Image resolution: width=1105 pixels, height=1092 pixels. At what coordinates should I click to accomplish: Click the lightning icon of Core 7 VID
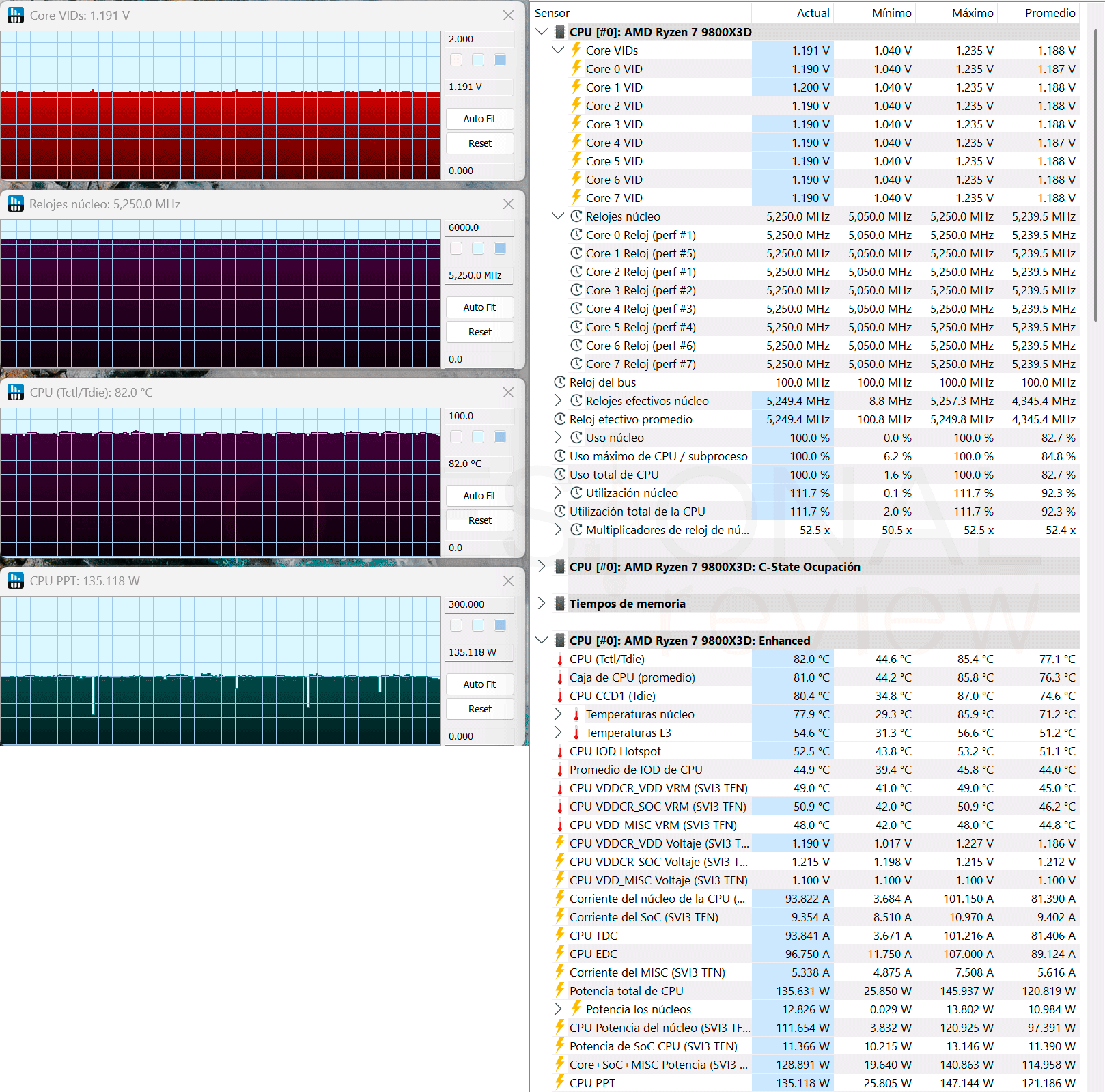point(576,197)
